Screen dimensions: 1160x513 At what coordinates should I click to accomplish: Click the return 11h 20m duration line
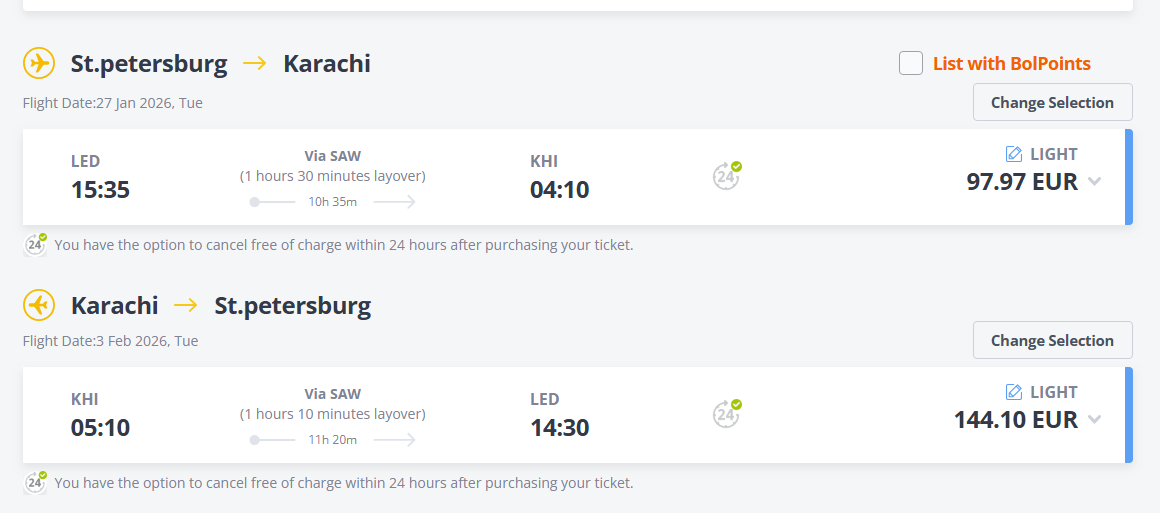(332, 440)
